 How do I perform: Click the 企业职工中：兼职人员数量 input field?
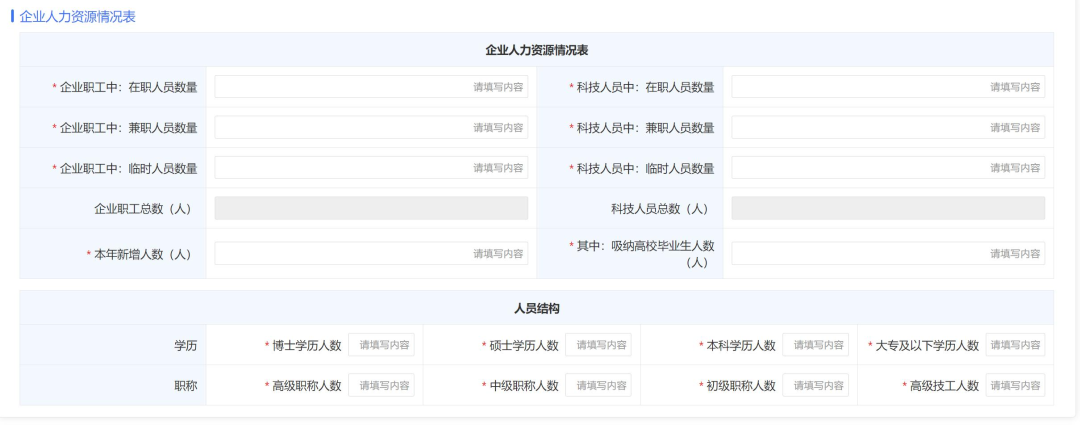371,127
